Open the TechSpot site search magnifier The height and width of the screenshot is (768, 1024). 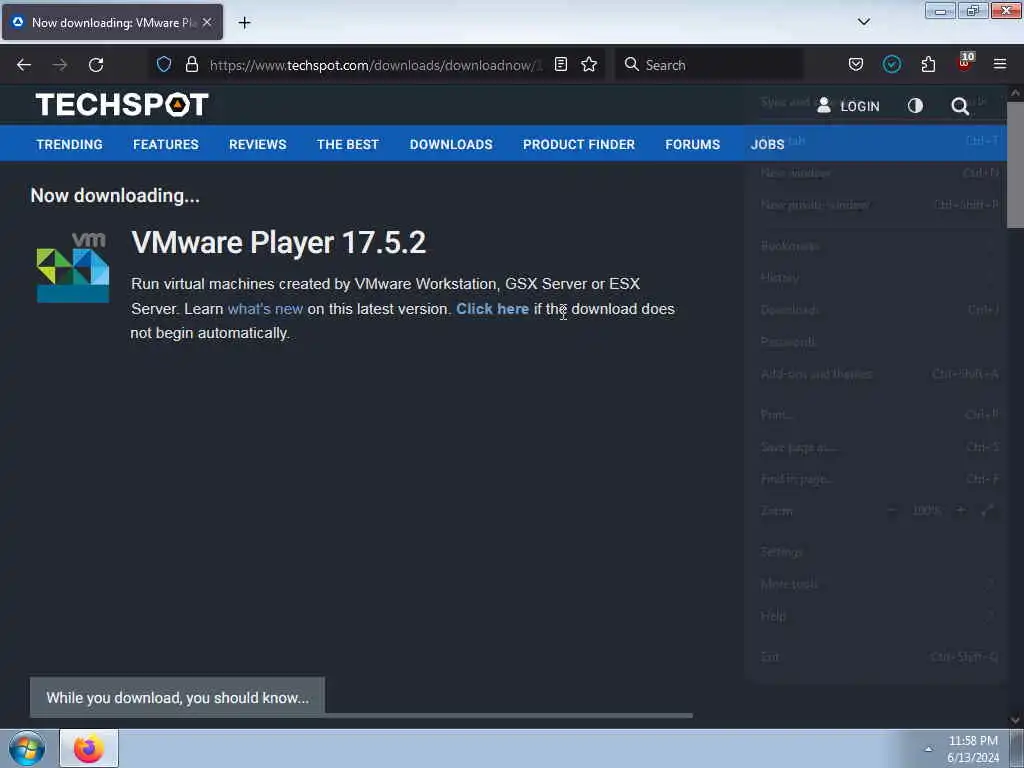[959, 106]
